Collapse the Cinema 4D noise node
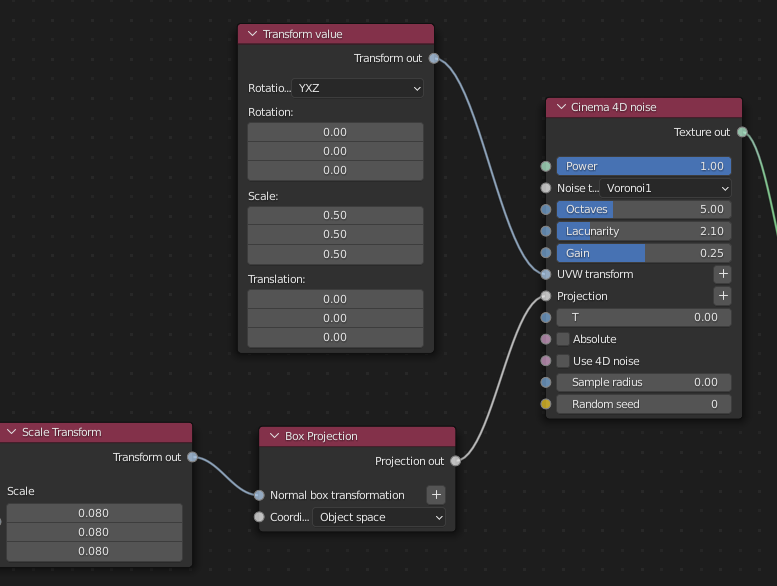Screen dimensions: 777x586 [561, 107]
